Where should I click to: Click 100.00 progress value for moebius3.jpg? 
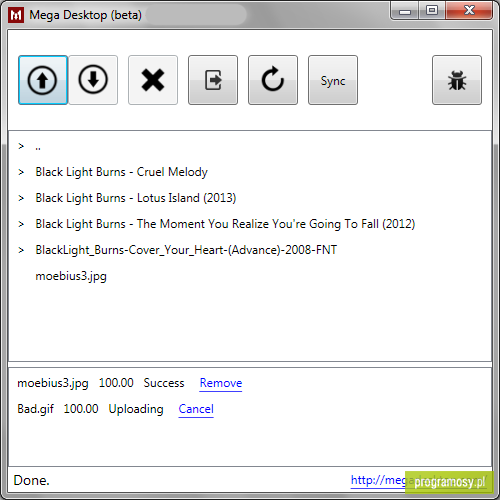pyautogui.click(x=116, y=383)
